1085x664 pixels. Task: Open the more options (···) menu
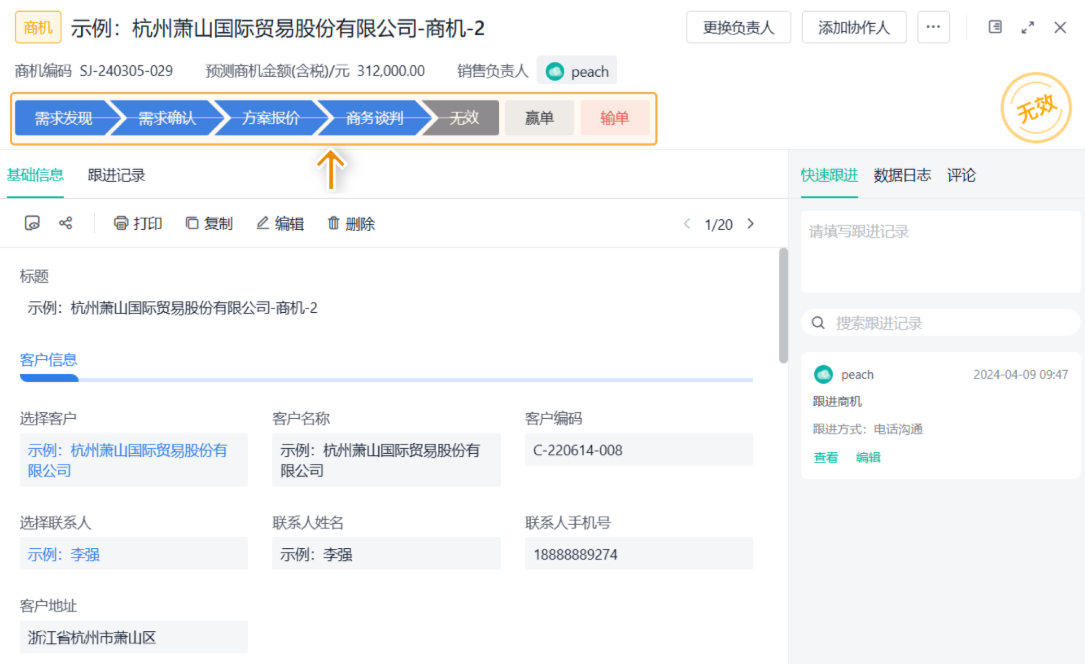933,27
